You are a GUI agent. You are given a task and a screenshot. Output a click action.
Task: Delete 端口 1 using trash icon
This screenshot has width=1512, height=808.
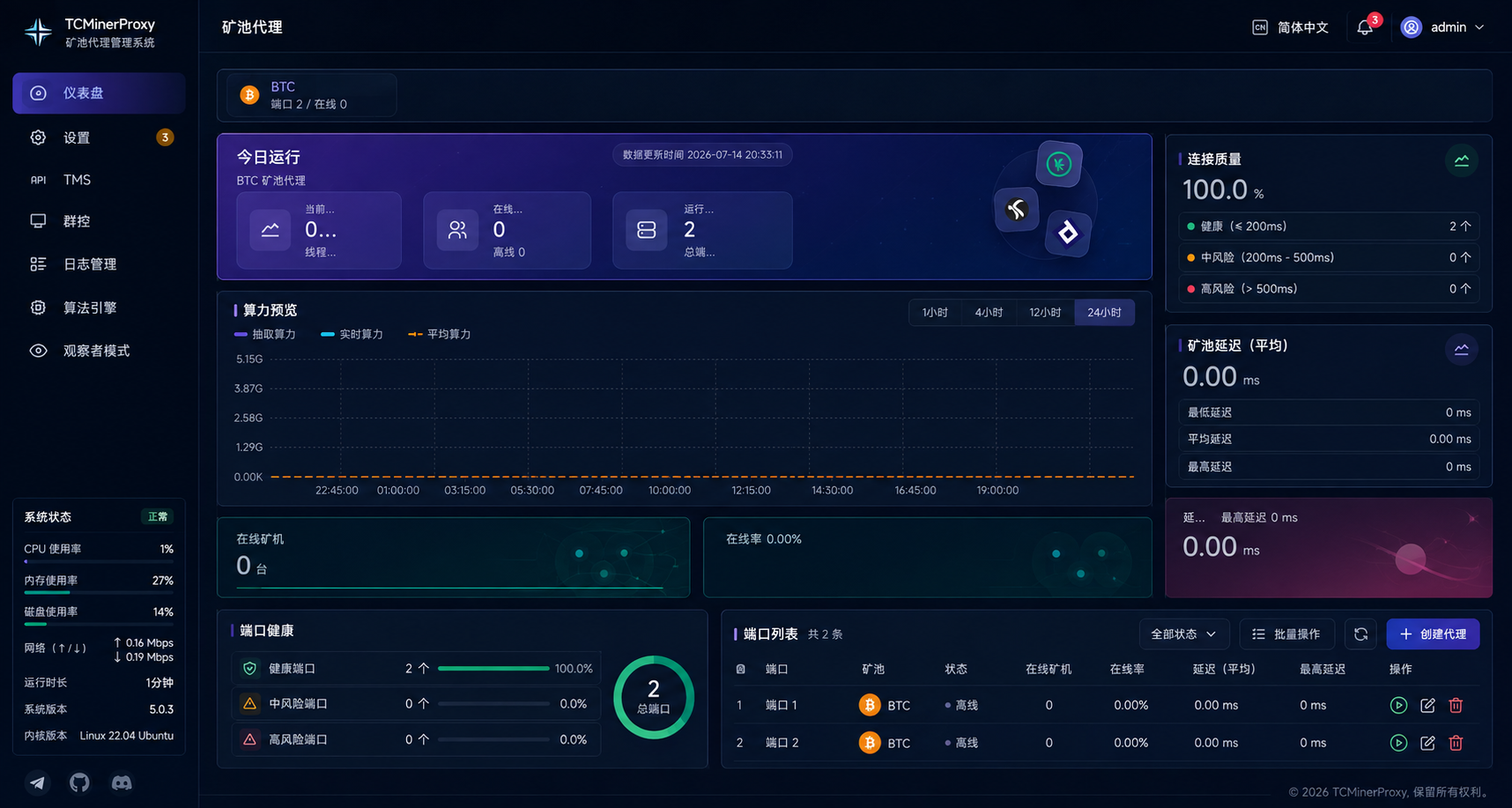(1456, 705)
